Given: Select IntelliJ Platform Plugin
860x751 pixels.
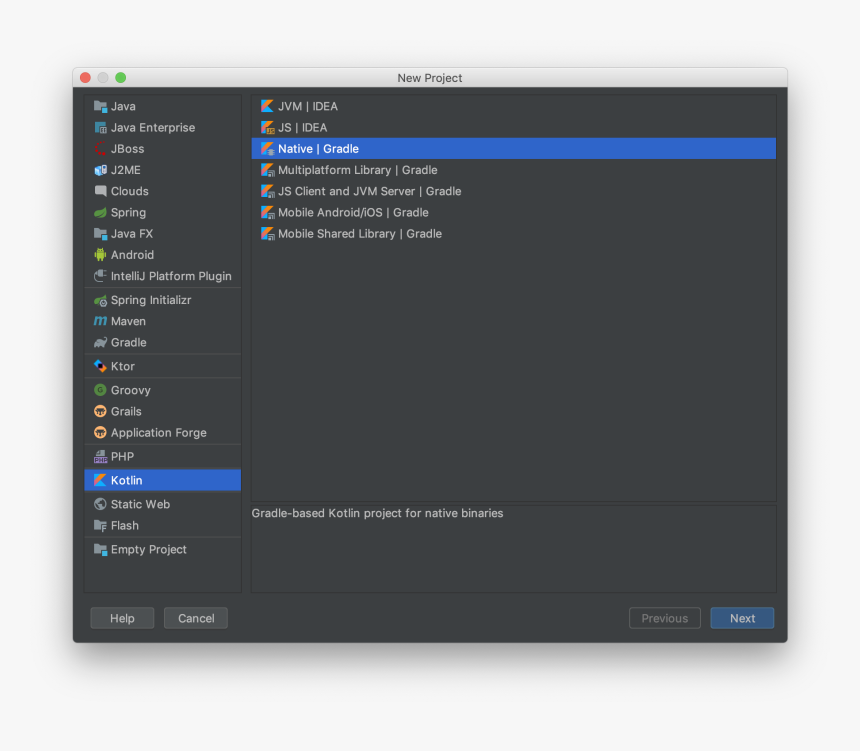Looking at the screenshot, I should [163, 276].
